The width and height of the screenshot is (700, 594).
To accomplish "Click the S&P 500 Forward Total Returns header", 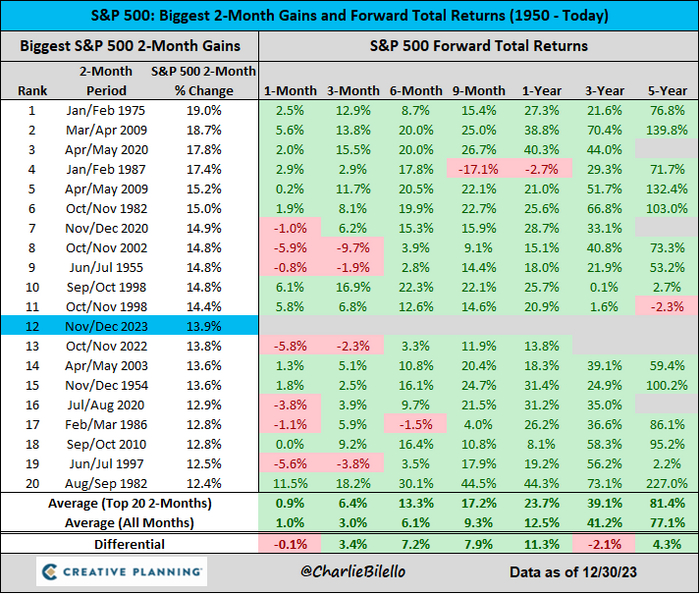I will click(x=479, y=46).
